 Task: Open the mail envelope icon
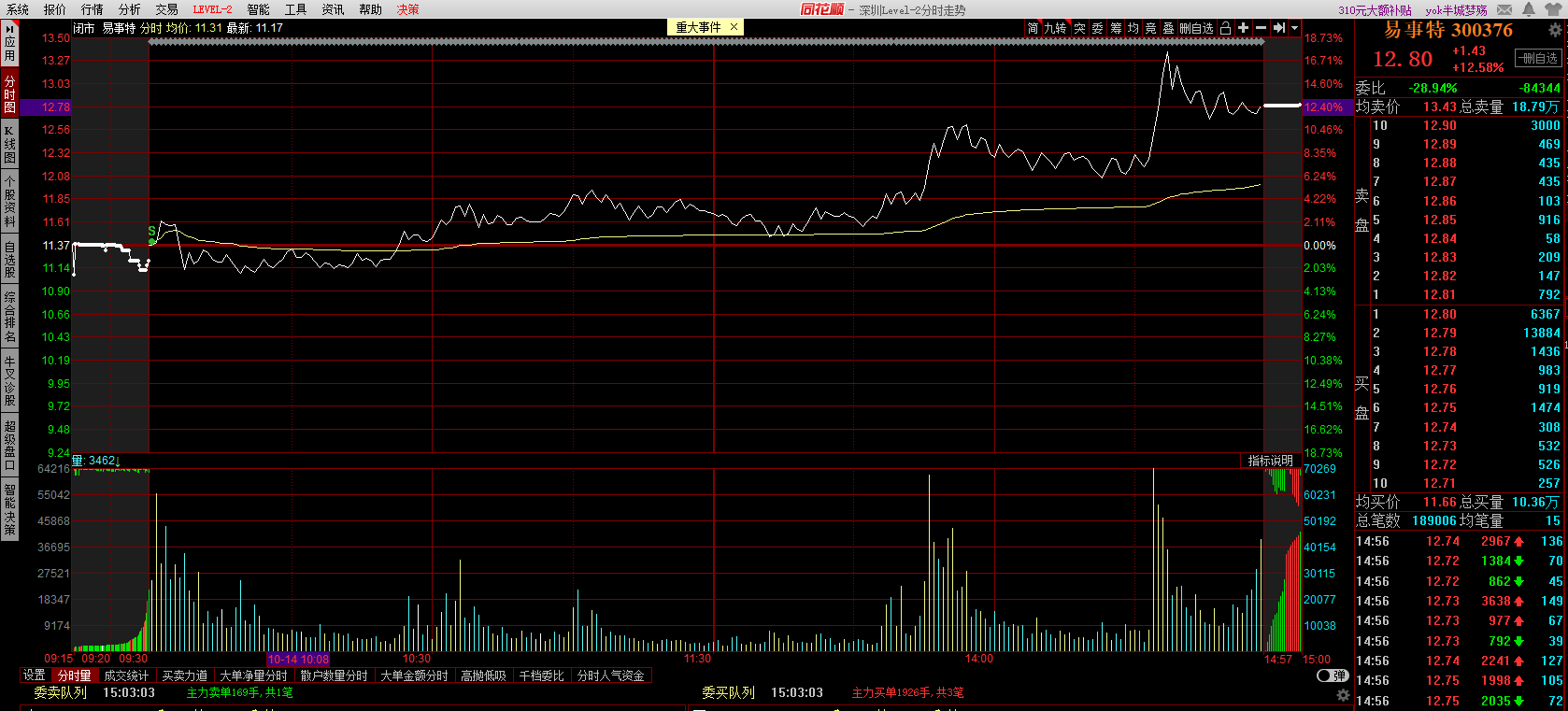pyautogui.click(x=1505, y=9)
